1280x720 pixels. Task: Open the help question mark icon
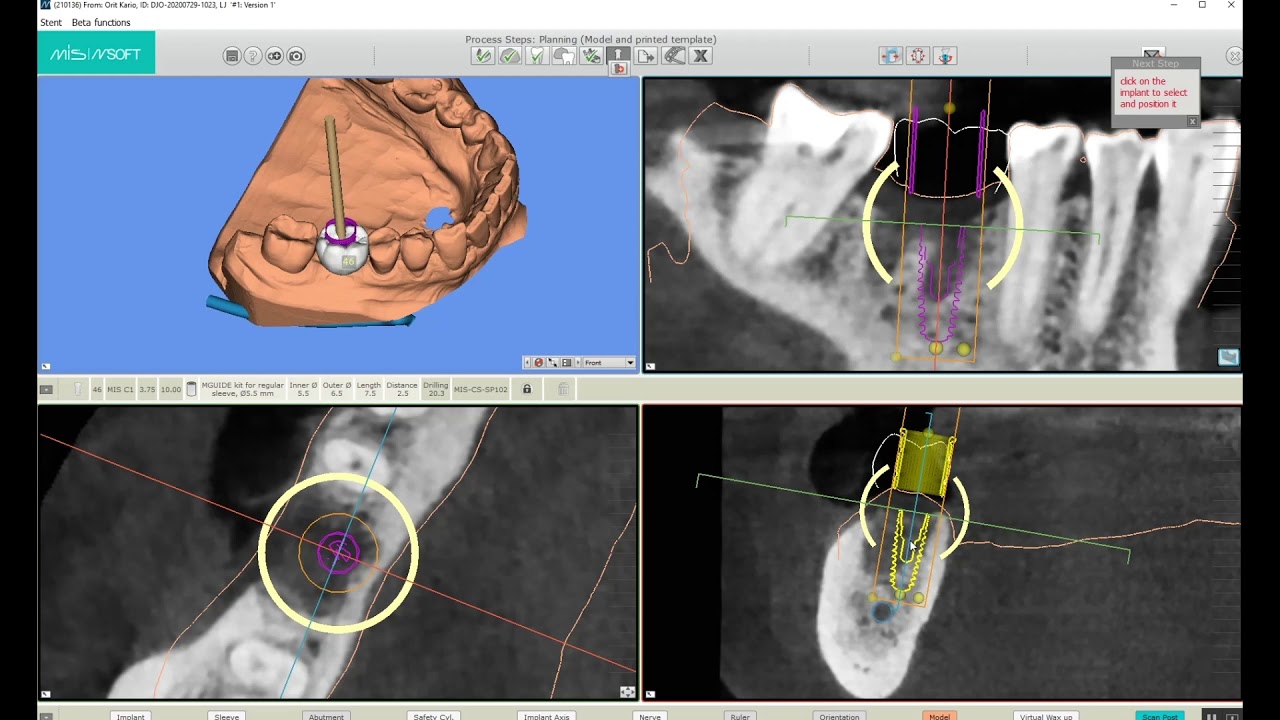253,56
